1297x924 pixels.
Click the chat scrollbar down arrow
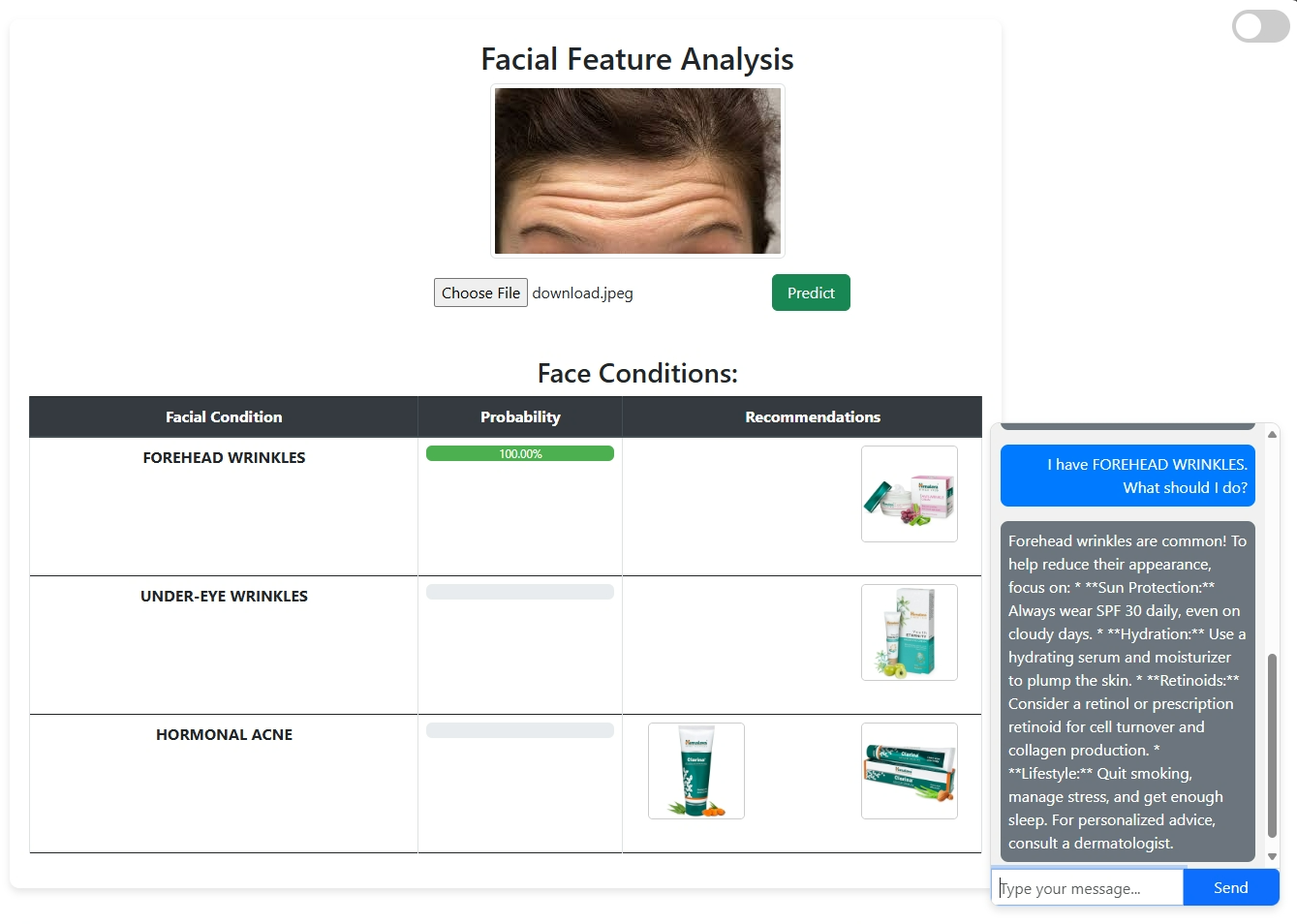[1272, 856]
